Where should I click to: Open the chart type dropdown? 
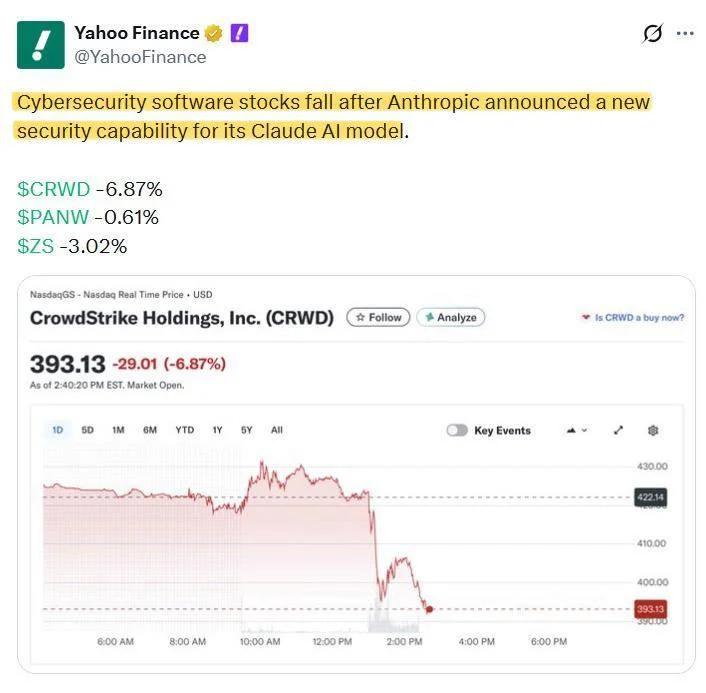(577, 431)
